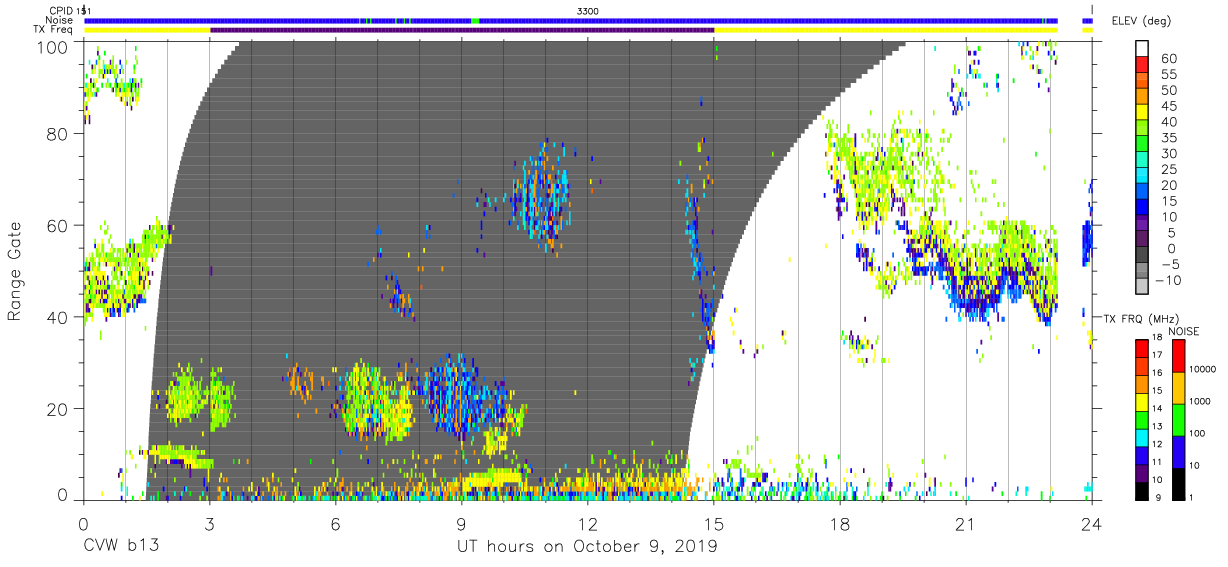Click the 'CVW b13' radar label
This screenshot has width=1228, height=567.
tap(121, 547)
